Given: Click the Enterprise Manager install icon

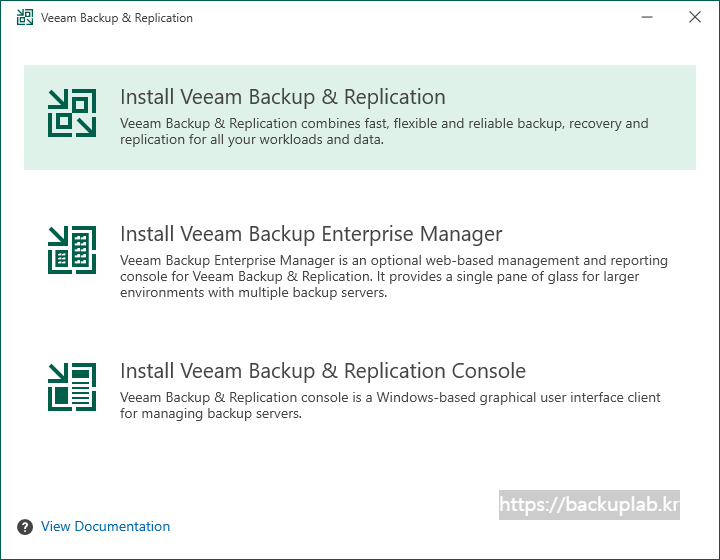Looking at the screenshot, I should [x=72, y=250].
